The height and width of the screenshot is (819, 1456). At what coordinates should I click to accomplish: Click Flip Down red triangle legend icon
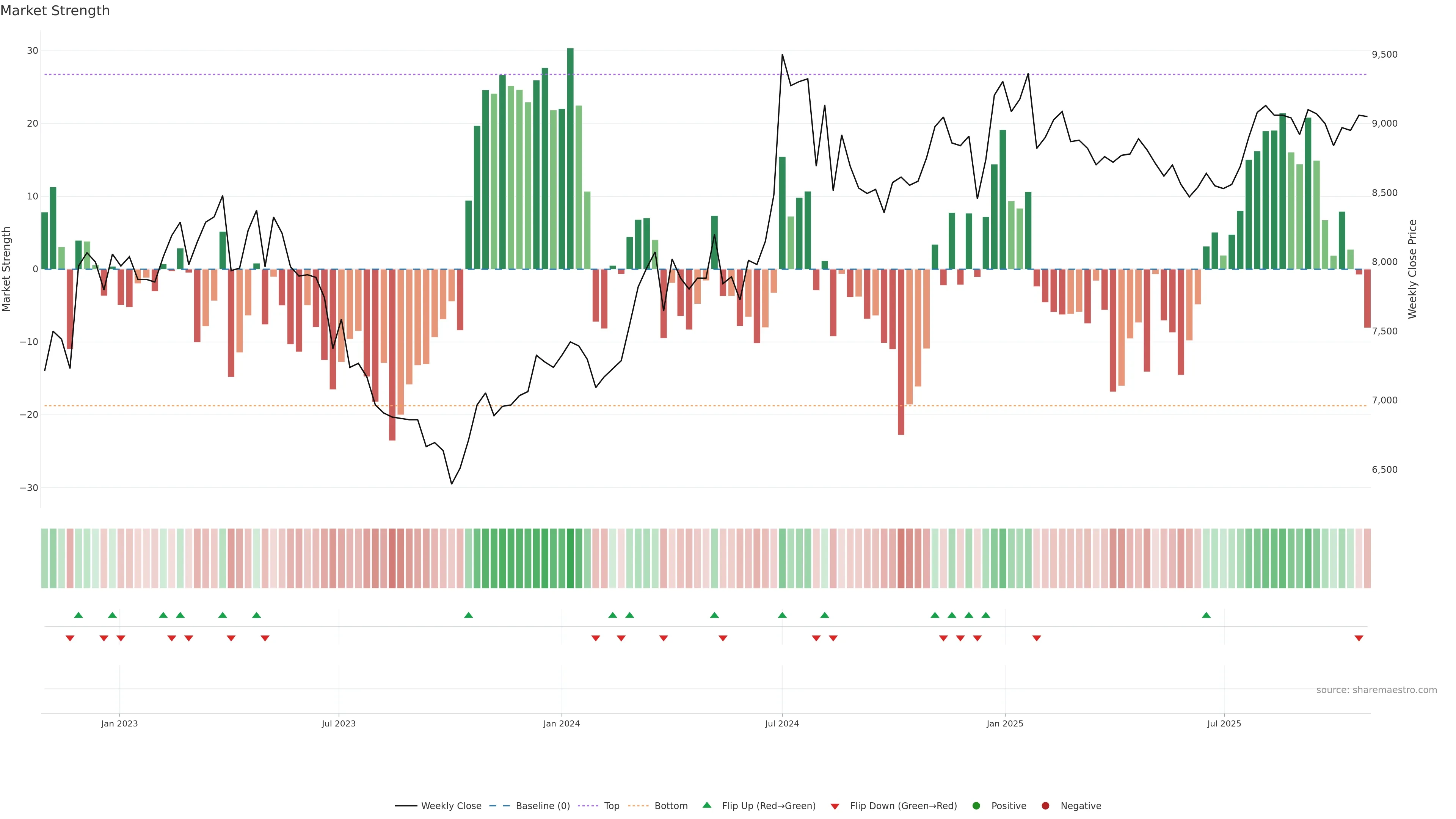click(835, 806)
